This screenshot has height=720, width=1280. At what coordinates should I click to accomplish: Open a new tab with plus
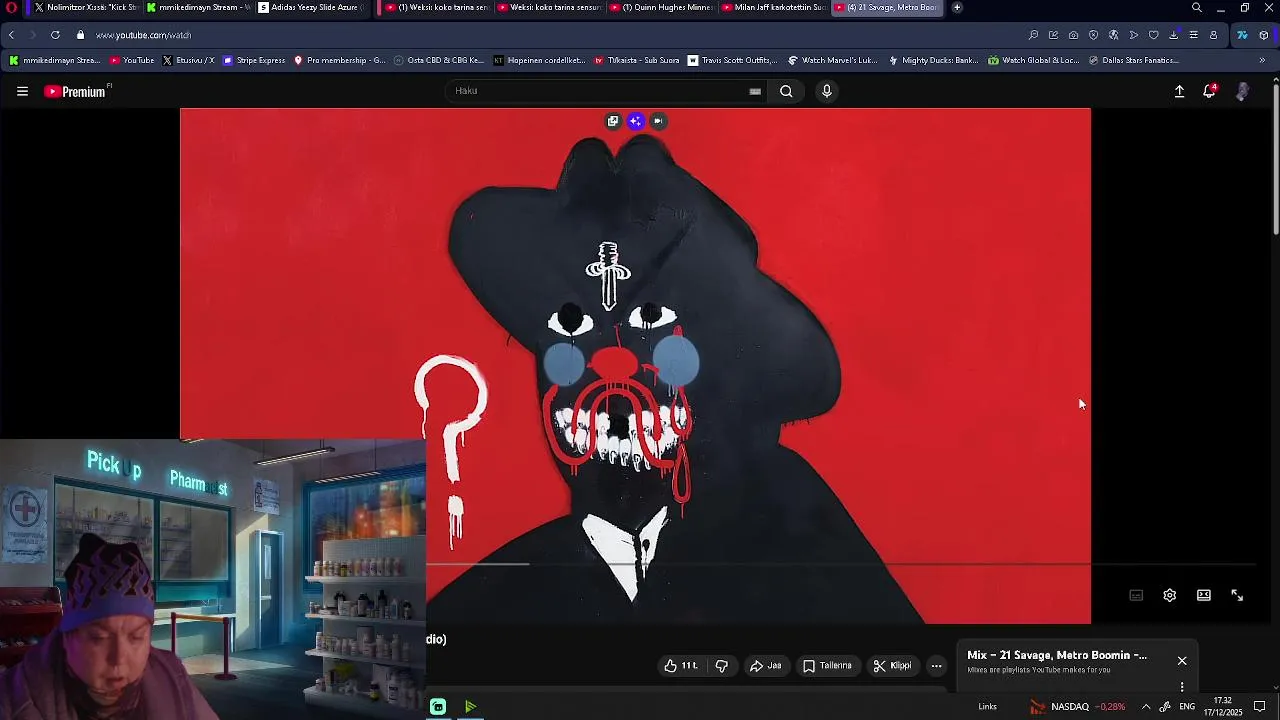[957, 7]
